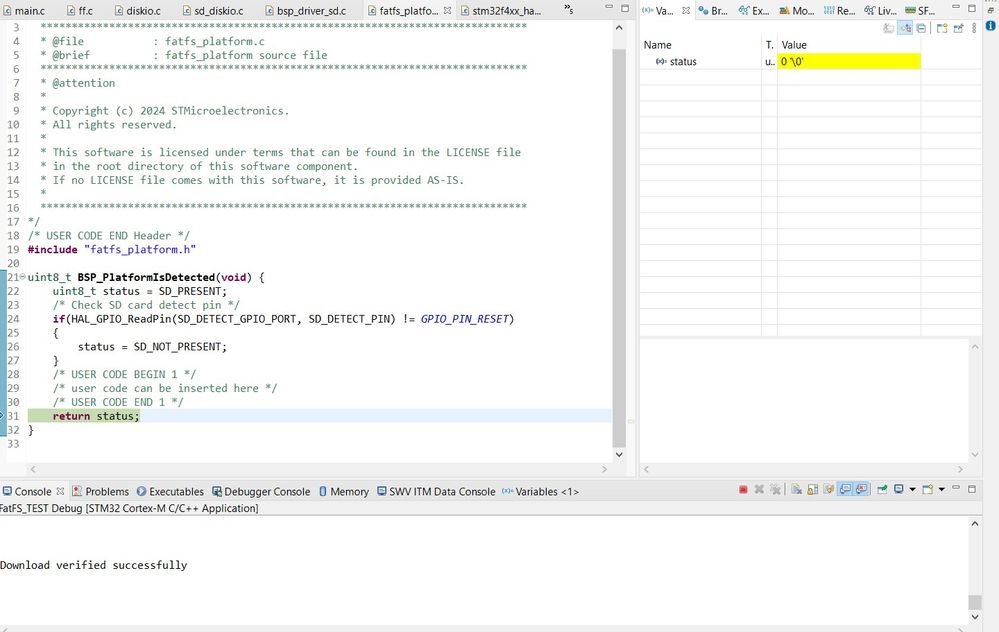
Task: Click the Display Selected Console icon
Action: (898, 489)
